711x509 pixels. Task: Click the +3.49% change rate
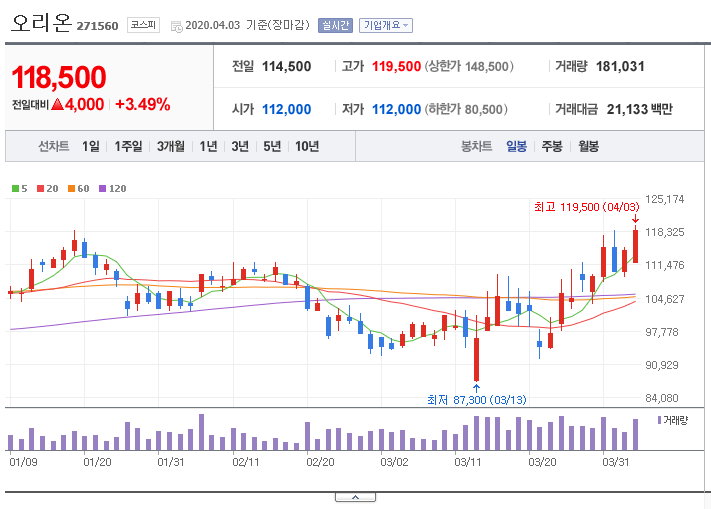point(143,104)
